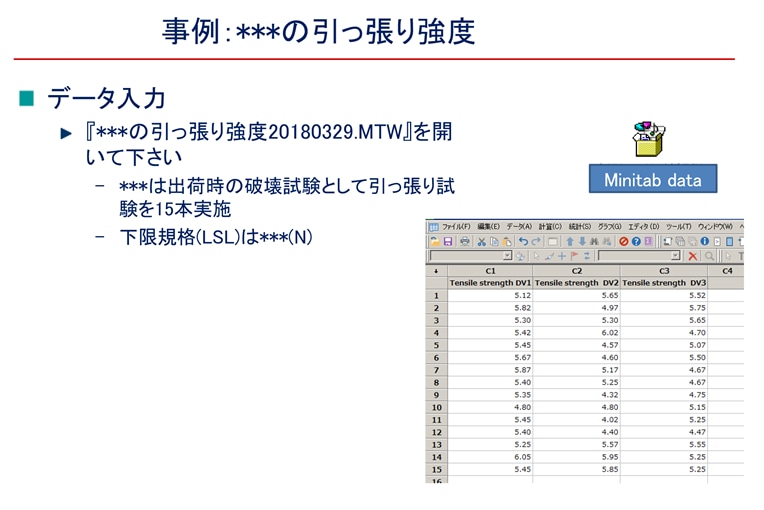Click the Find binoculars icon
Image resolution: width=764 pixels, height=510 pixels.
[594, 242]
